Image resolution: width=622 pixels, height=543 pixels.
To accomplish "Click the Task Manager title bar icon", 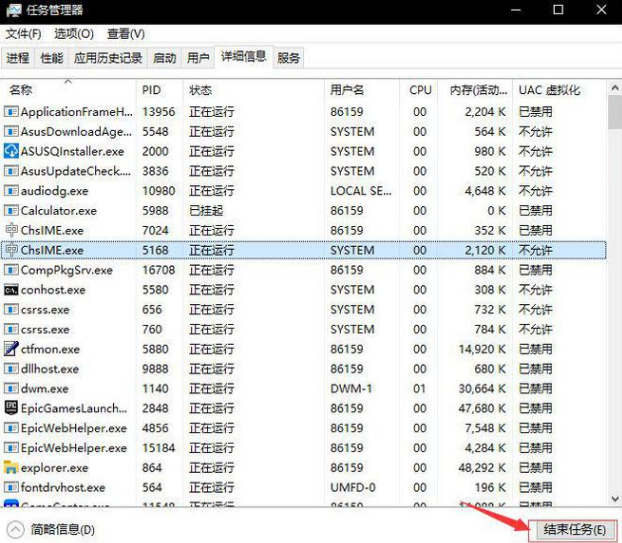I will click(x=13, y=10).
